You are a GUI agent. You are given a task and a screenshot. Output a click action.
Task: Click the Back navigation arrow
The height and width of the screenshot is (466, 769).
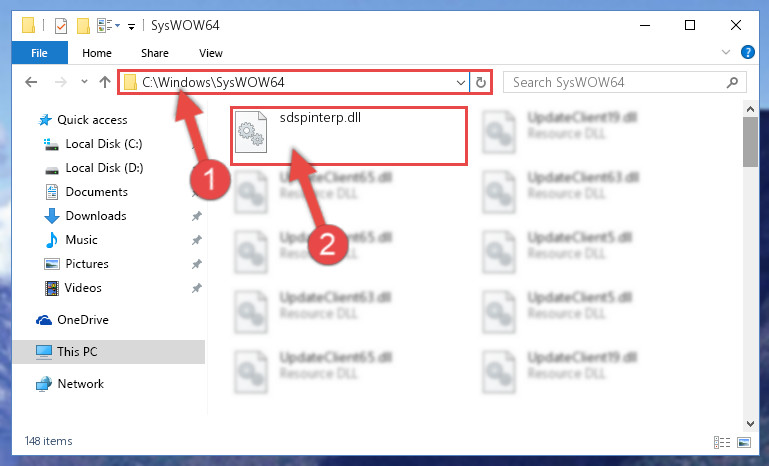pyautogui.click(x=31, y=82)
